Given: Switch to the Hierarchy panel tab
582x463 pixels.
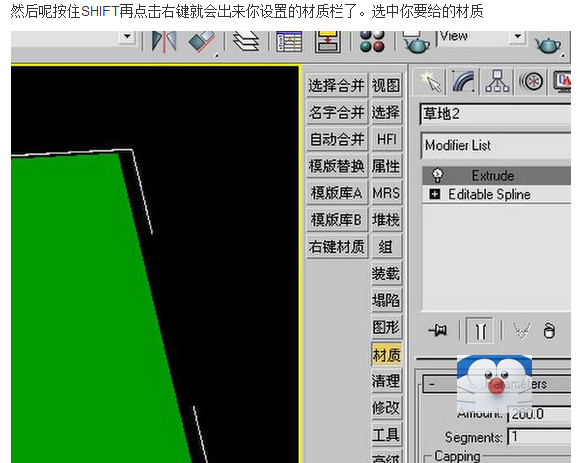Looking at the screenshot, I should 497,81.
